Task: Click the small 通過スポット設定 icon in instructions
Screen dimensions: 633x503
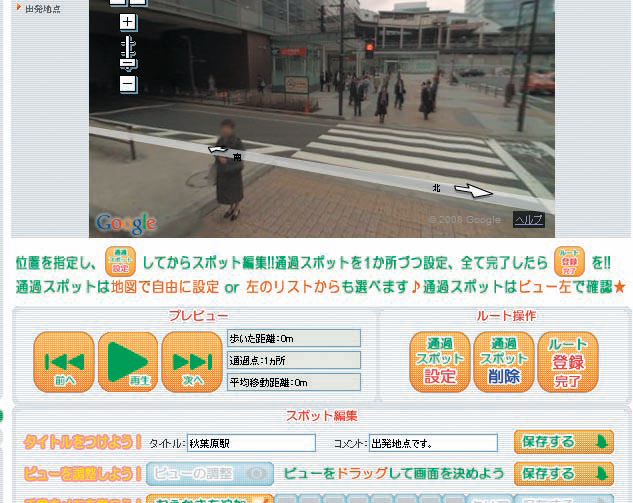Action: 120,262
